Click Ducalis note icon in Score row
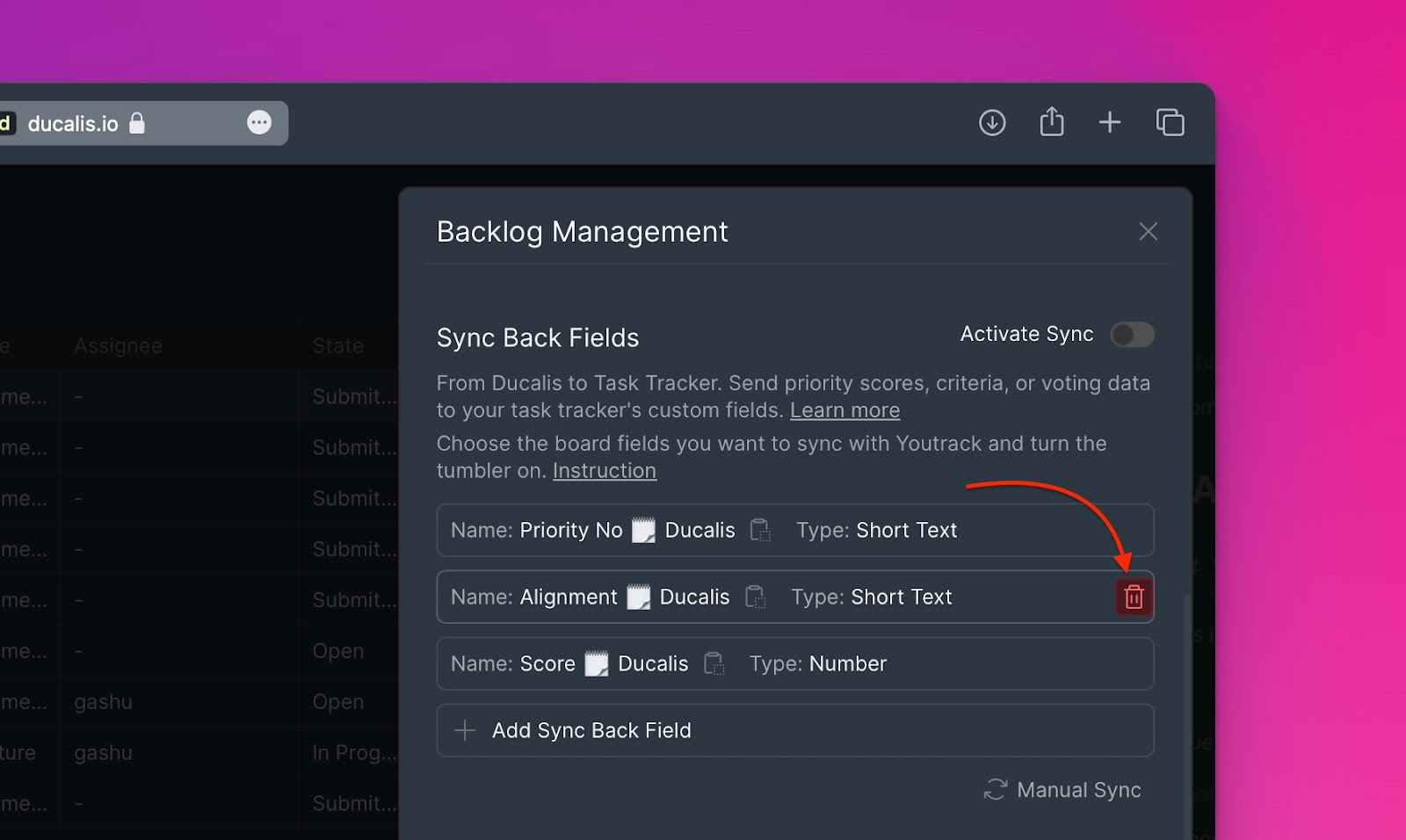Screen dimensions: 1406x840 click(x=597, y=664)
